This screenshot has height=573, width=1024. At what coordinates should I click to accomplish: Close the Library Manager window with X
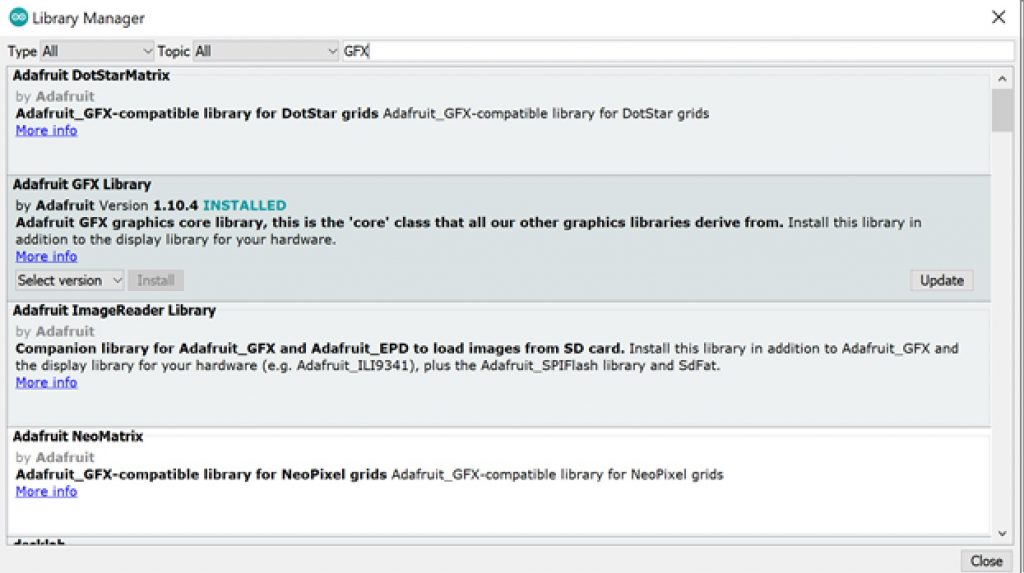(x=998, y=17)
